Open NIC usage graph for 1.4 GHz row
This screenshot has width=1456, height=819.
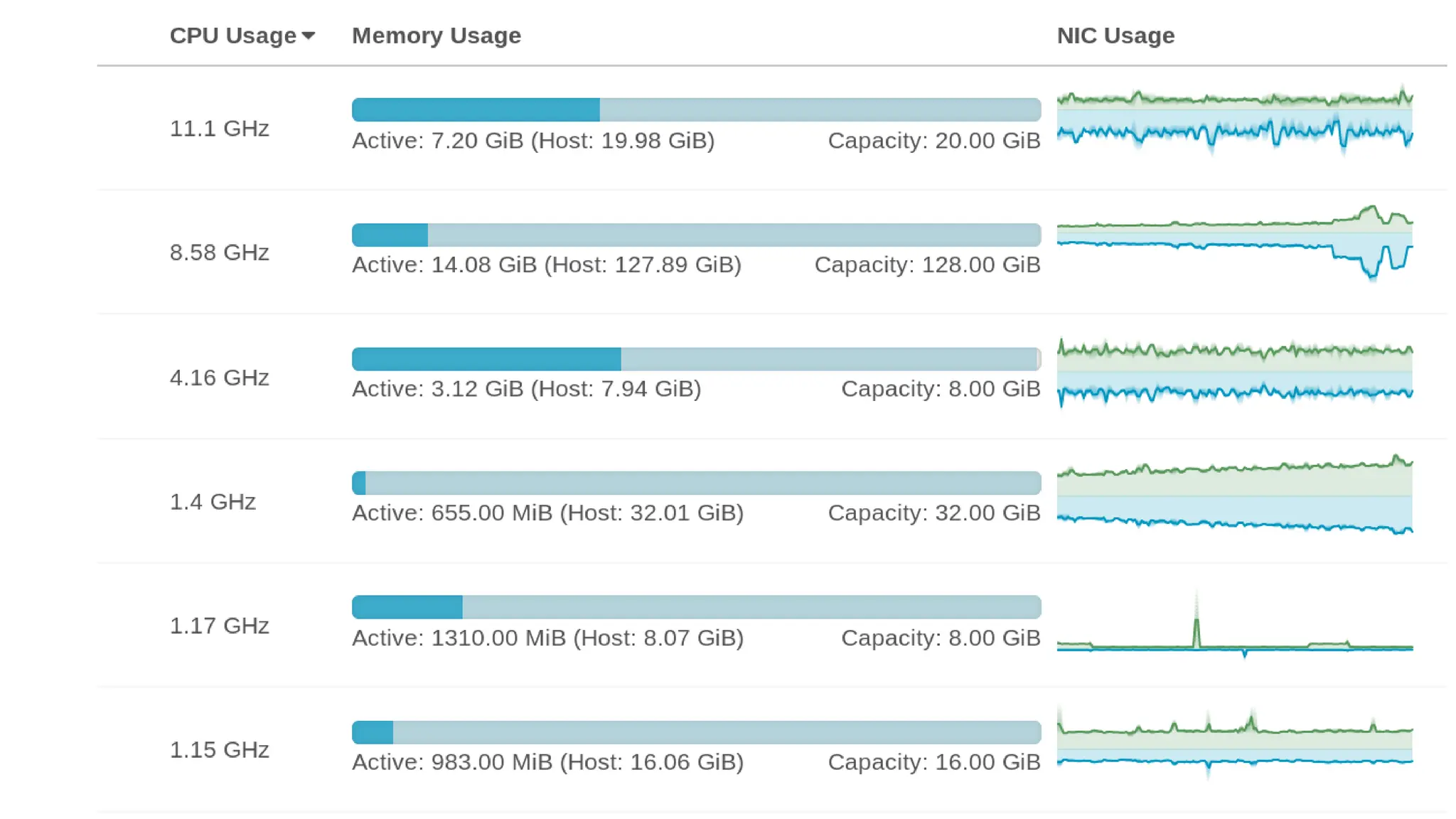(1234, 496)
